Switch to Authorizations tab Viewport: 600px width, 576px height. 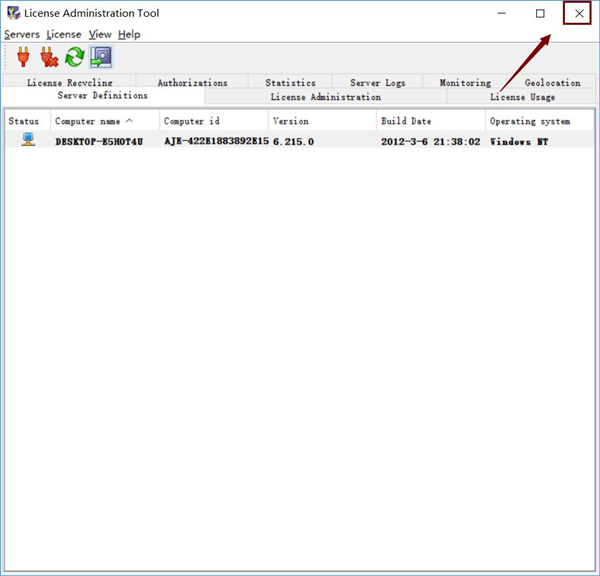pos(192,82)
